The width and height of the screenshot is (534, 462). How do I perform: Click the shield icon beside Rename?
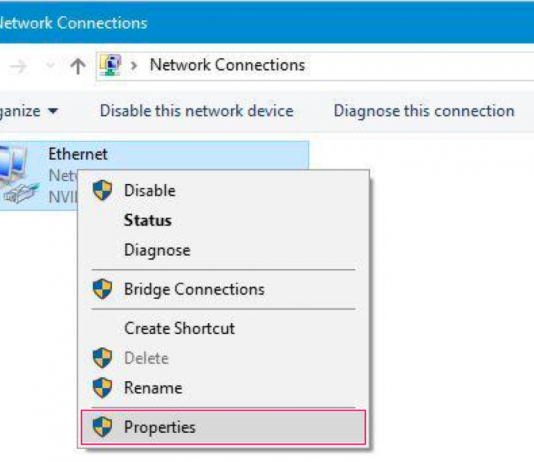click(x=102, y=387)
